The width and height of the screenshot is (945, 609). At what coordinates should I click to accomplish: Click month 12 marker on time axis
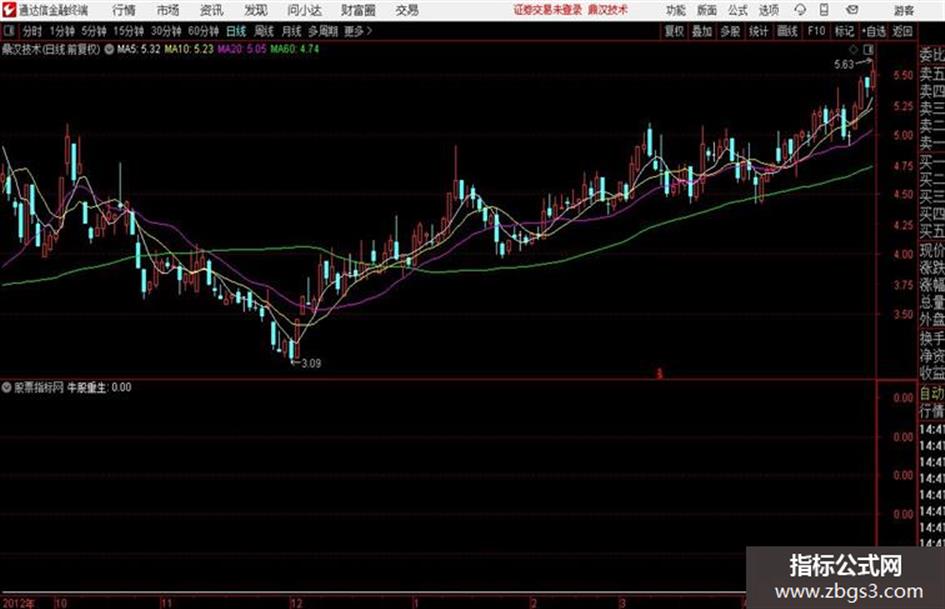click(296, 602)
